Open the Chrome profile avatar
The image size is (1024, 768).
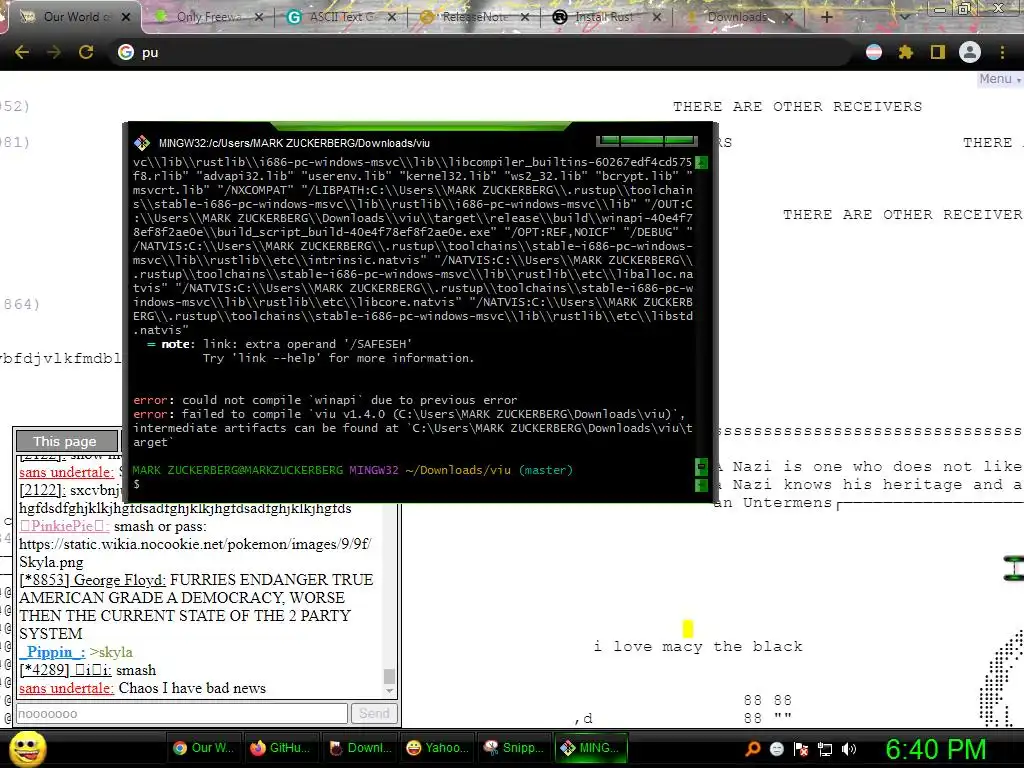pyautogui.click(x=970, y=52)
